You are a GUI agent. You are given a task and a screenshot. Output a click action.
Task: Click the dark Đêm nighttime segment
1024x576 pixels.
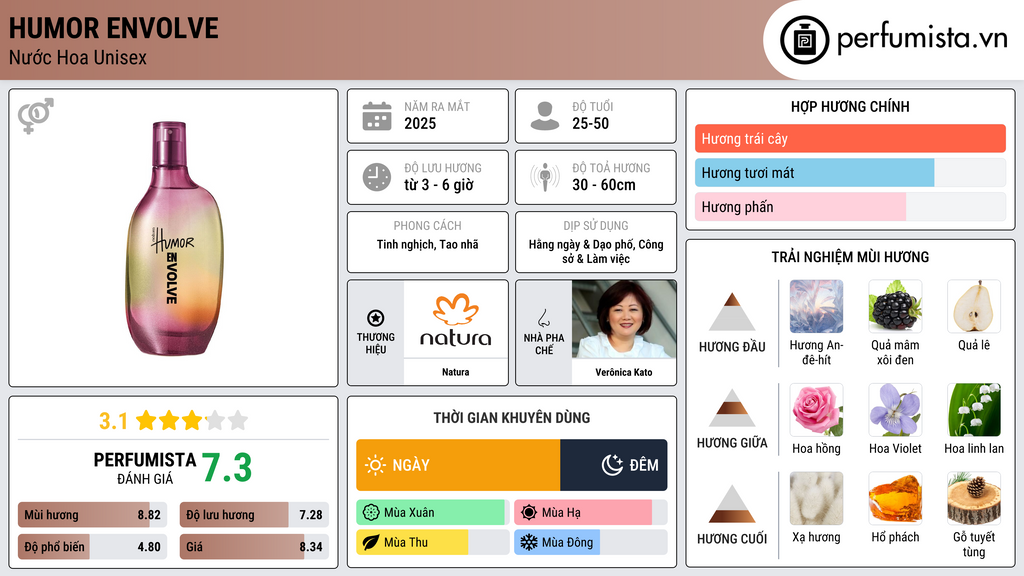click(x=613, y=465)
